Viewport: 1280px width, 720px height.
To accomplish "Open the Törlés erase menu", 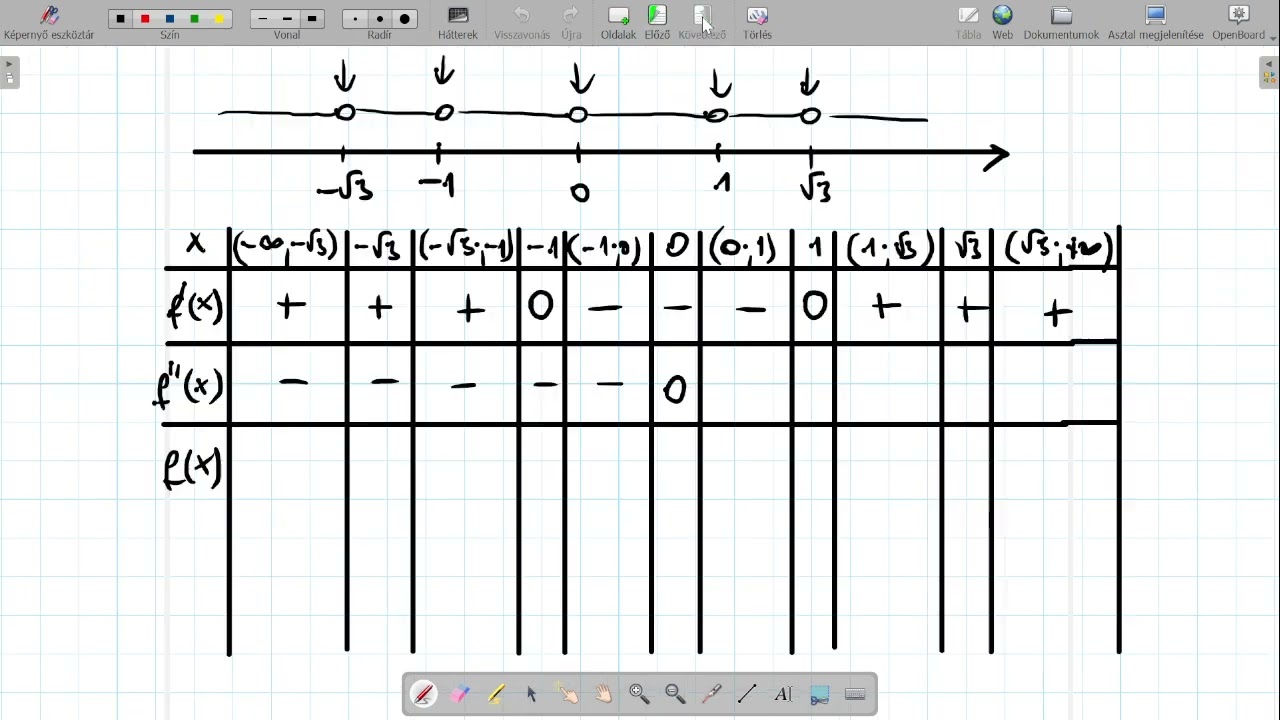I will click(757, 22).
